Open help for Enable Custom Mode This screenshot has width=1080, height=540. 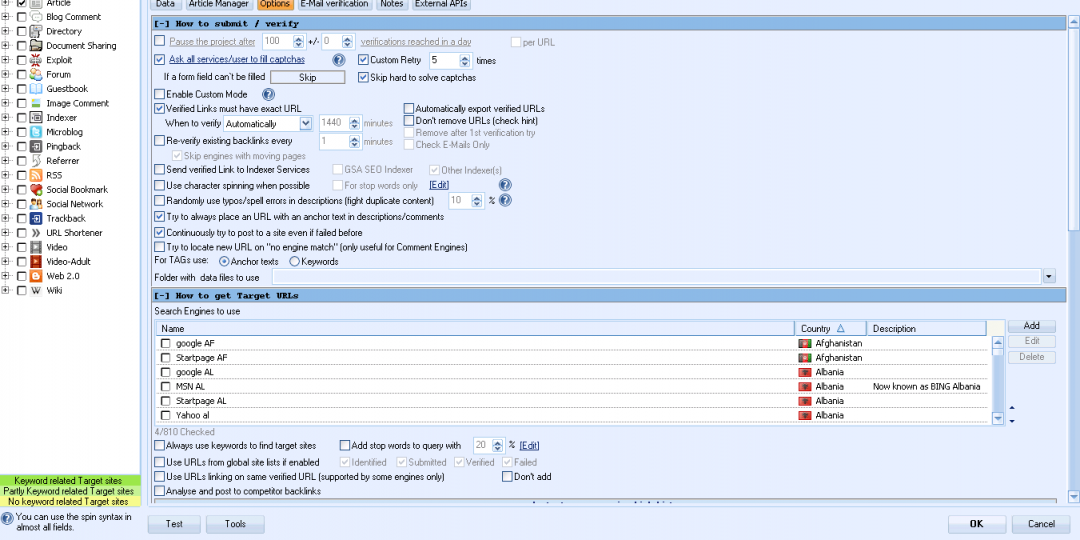tap(268, 94)
